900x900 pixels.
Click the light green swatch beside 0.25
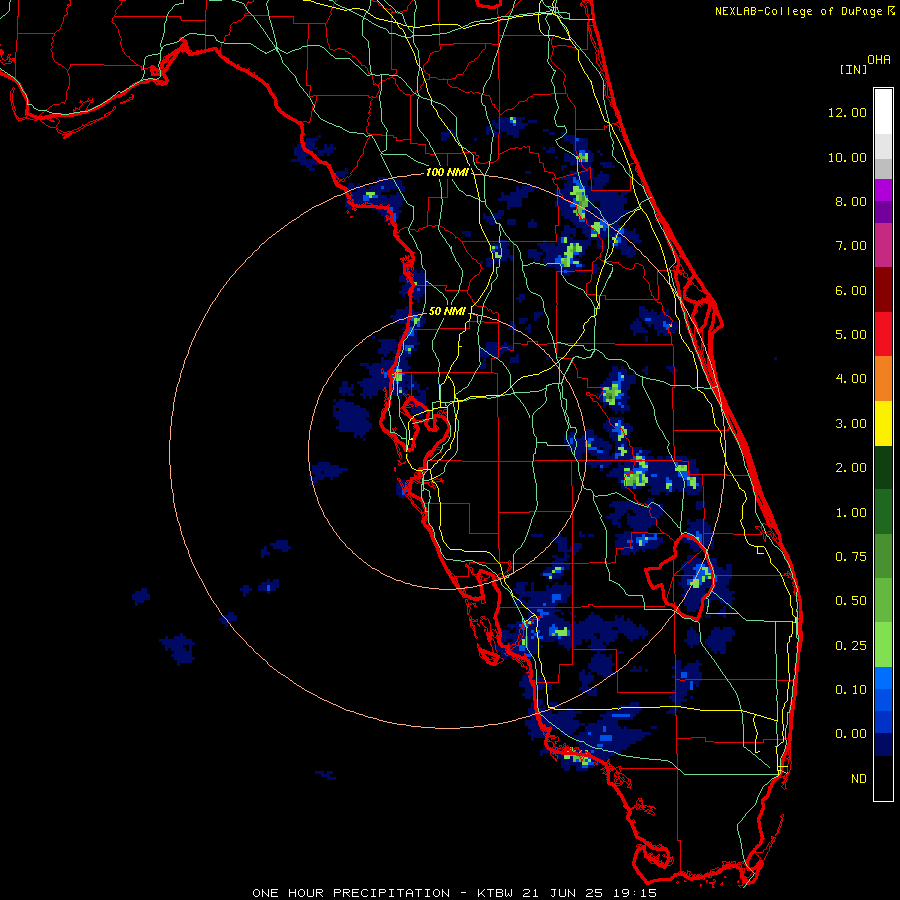(x=883, y=645)
